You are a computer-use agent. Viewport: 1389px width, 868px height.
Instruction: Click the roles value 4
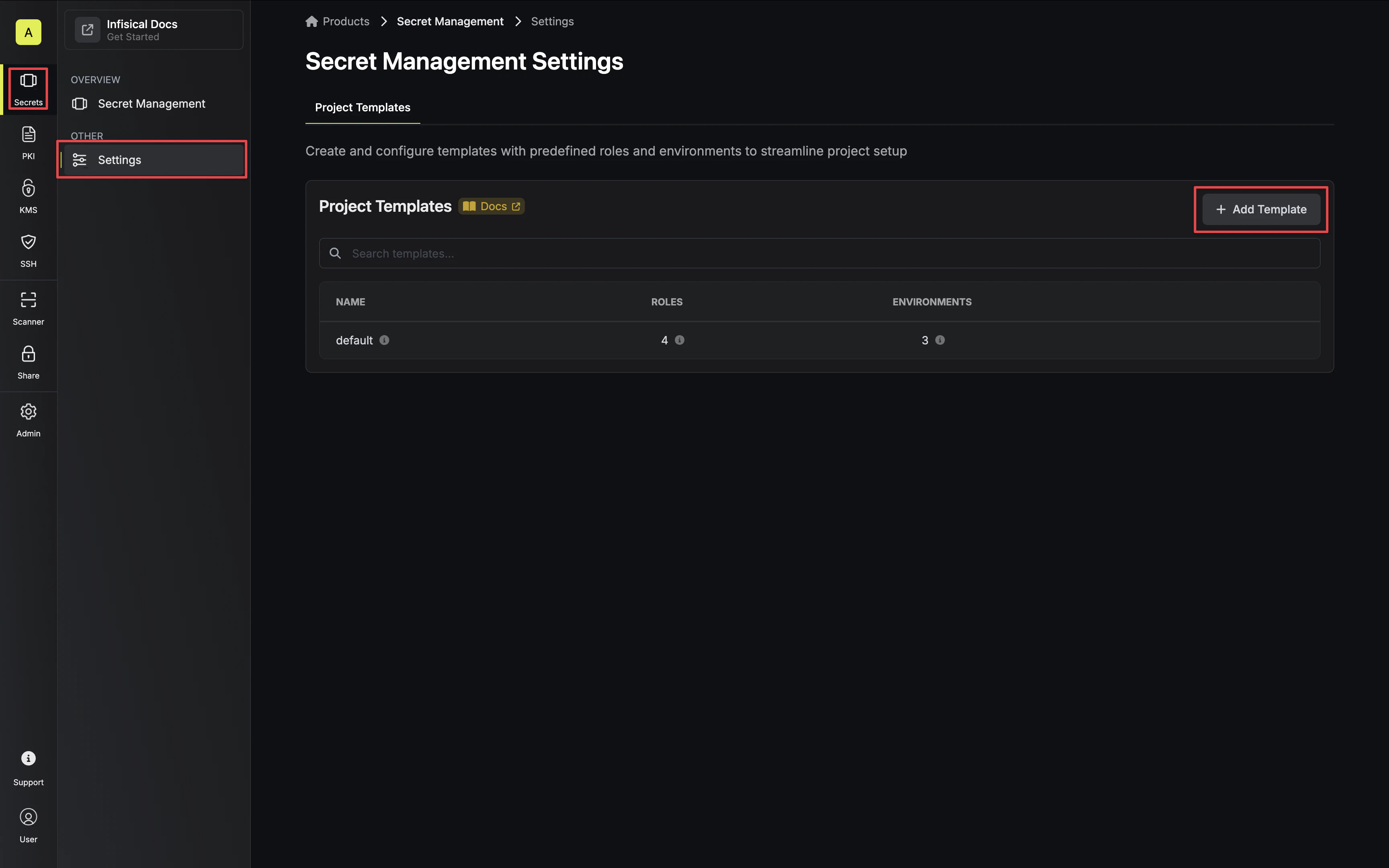[x=665, y=340]
